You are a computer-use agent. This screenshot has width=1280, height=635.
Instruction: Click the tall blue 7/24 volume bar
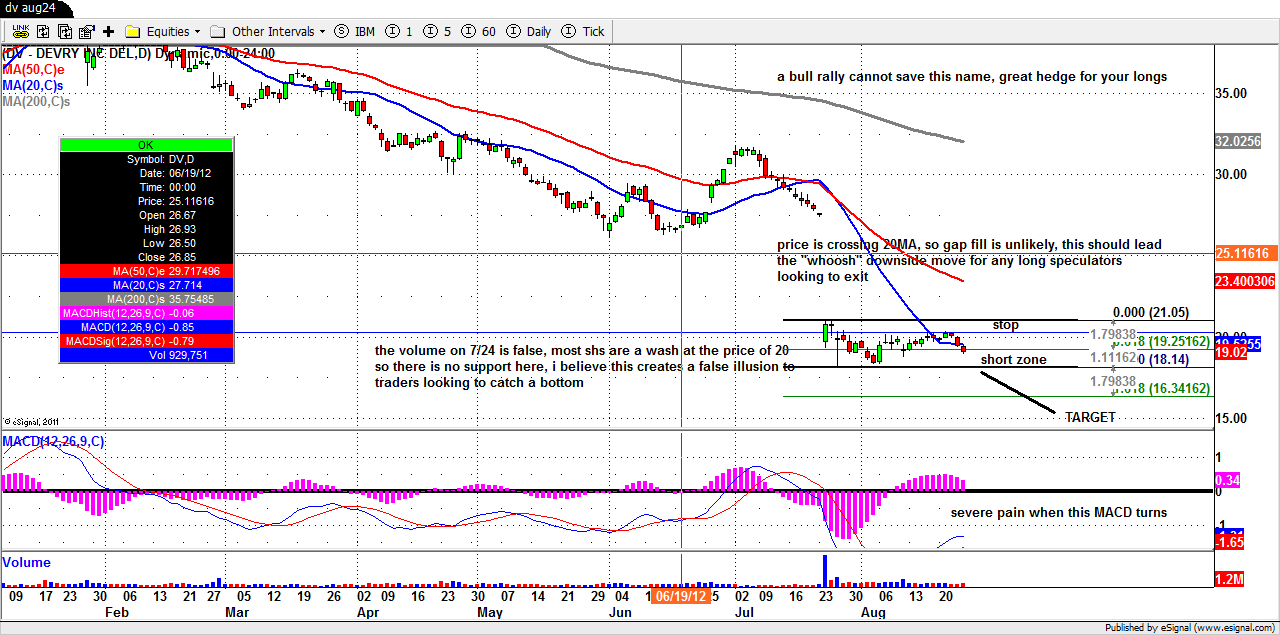(825, 569)
